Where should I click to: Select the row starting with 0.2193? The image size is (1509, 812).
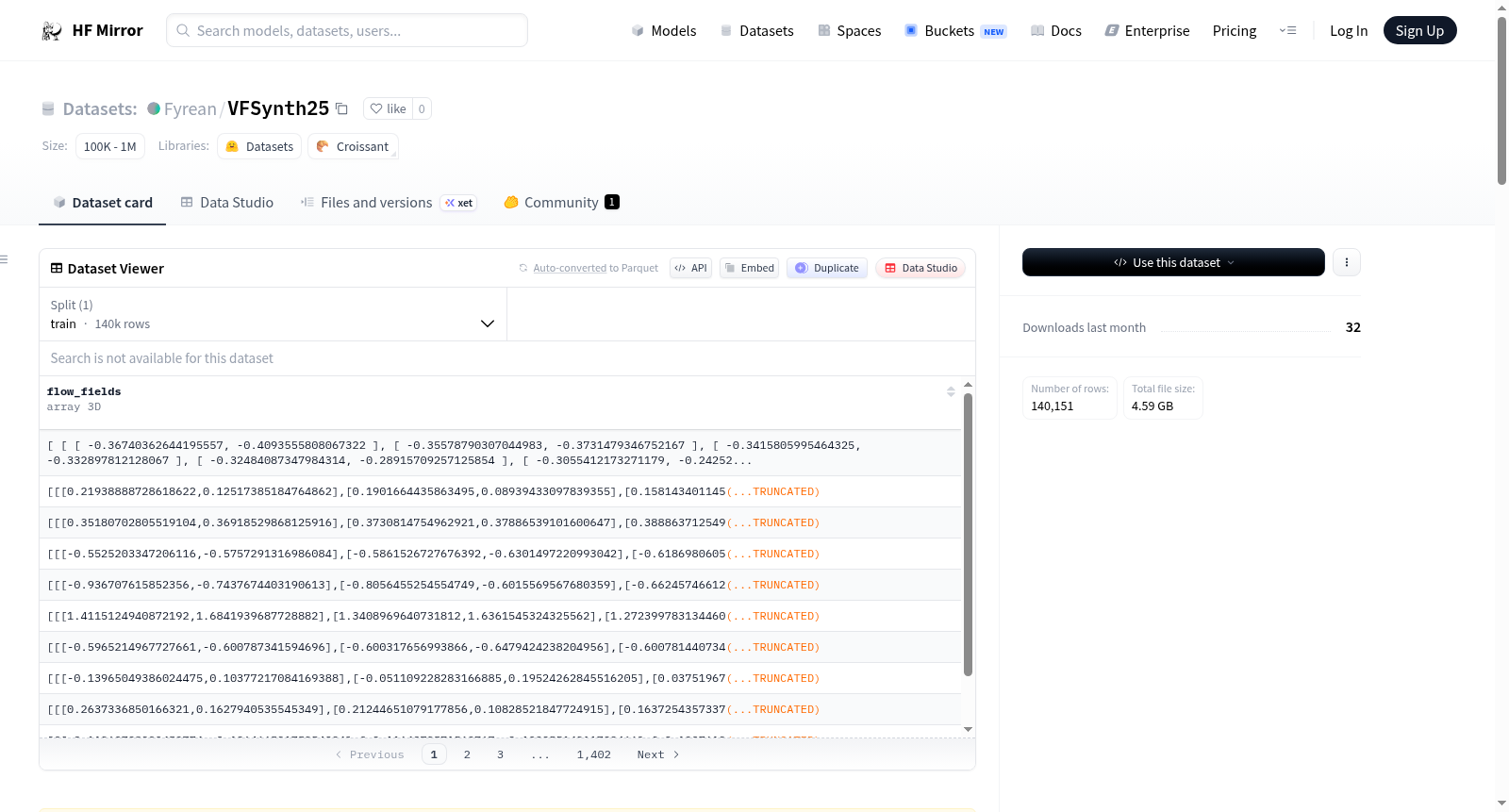click(500, 492)
